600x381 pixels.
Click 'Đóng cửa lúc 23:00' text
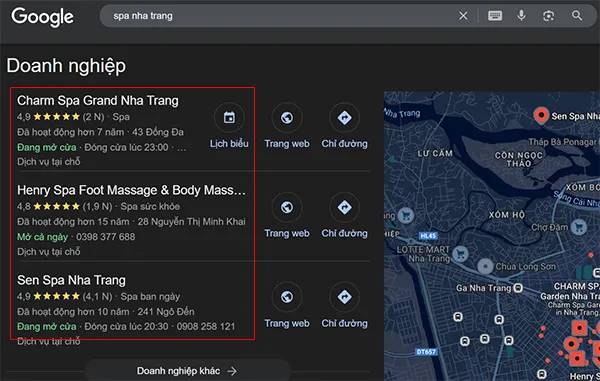coord(126,147)
